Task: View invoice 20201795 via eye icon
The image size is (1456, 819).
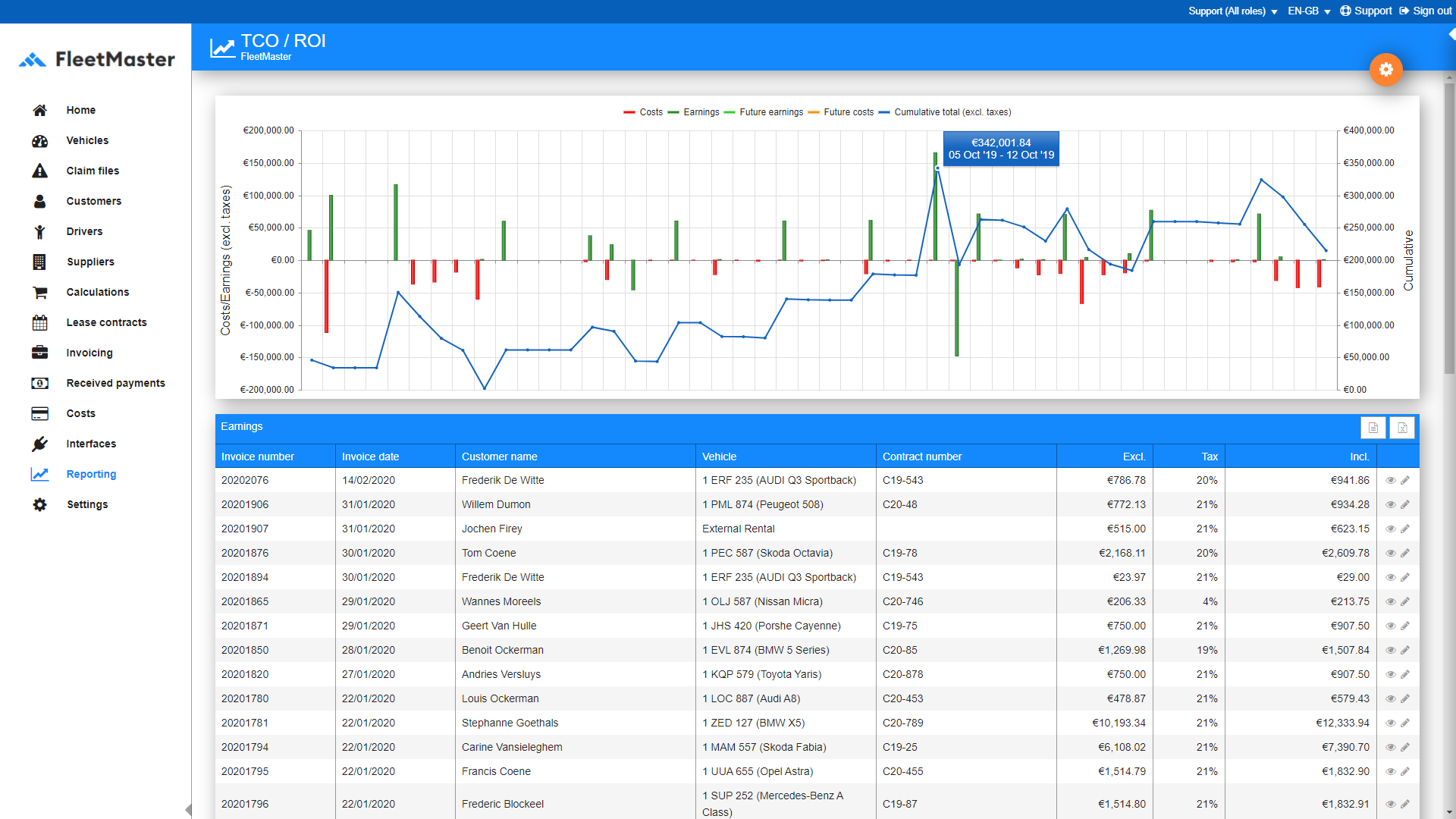Action: 1391,771
